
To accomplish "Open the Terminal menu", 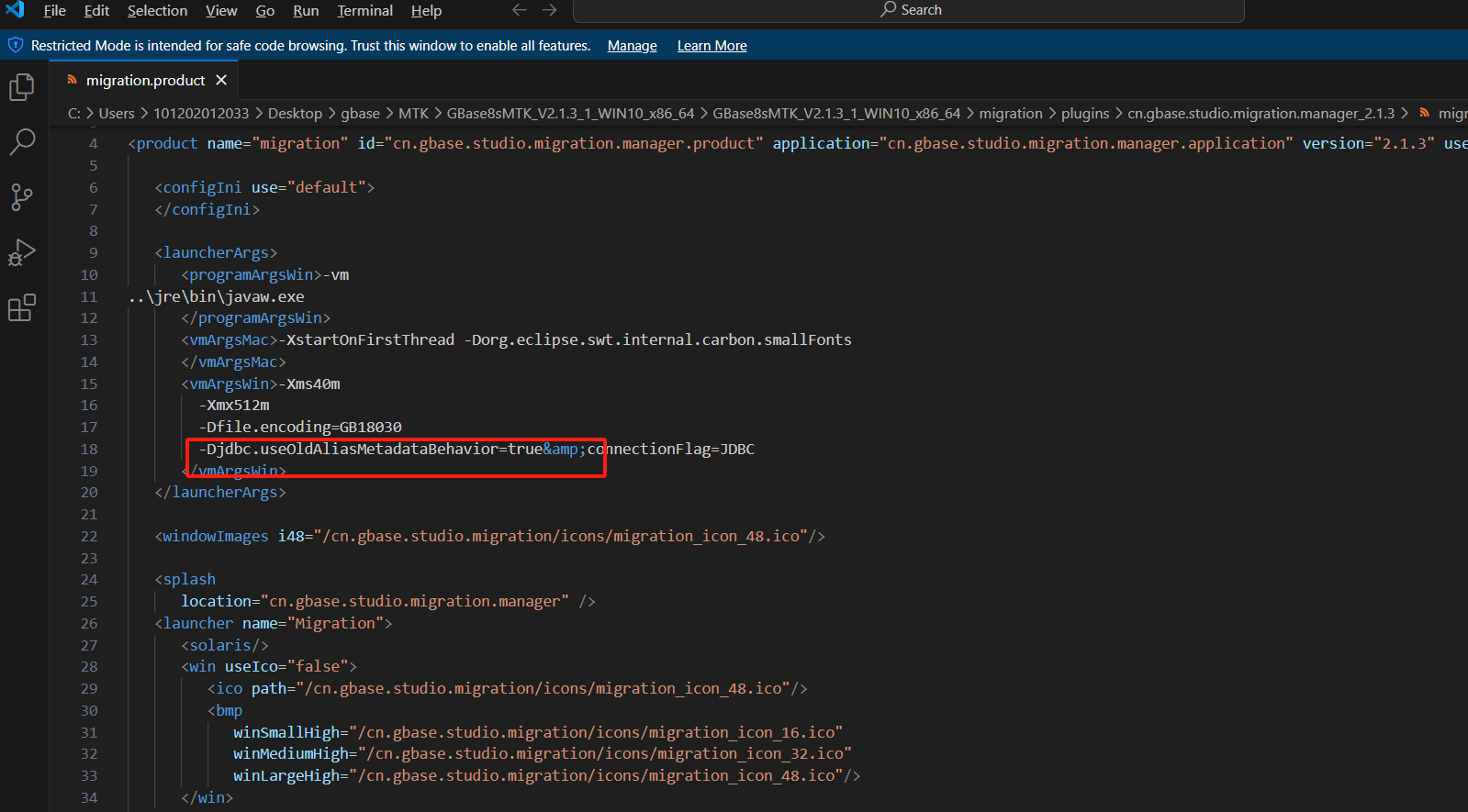I will click(x=364, y=10).
